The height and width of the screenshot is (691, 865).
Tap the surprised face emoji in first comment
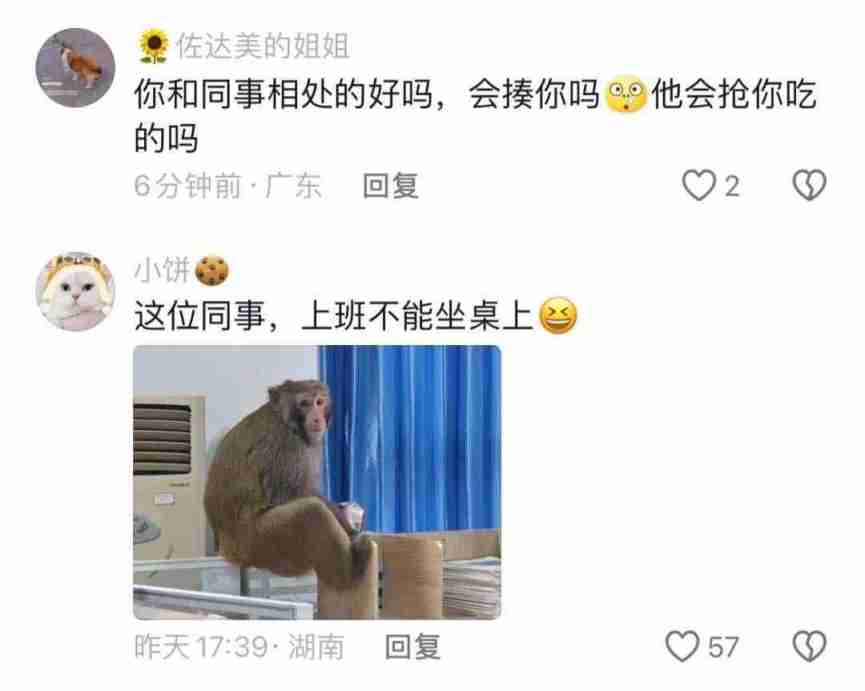coord(626,95)
